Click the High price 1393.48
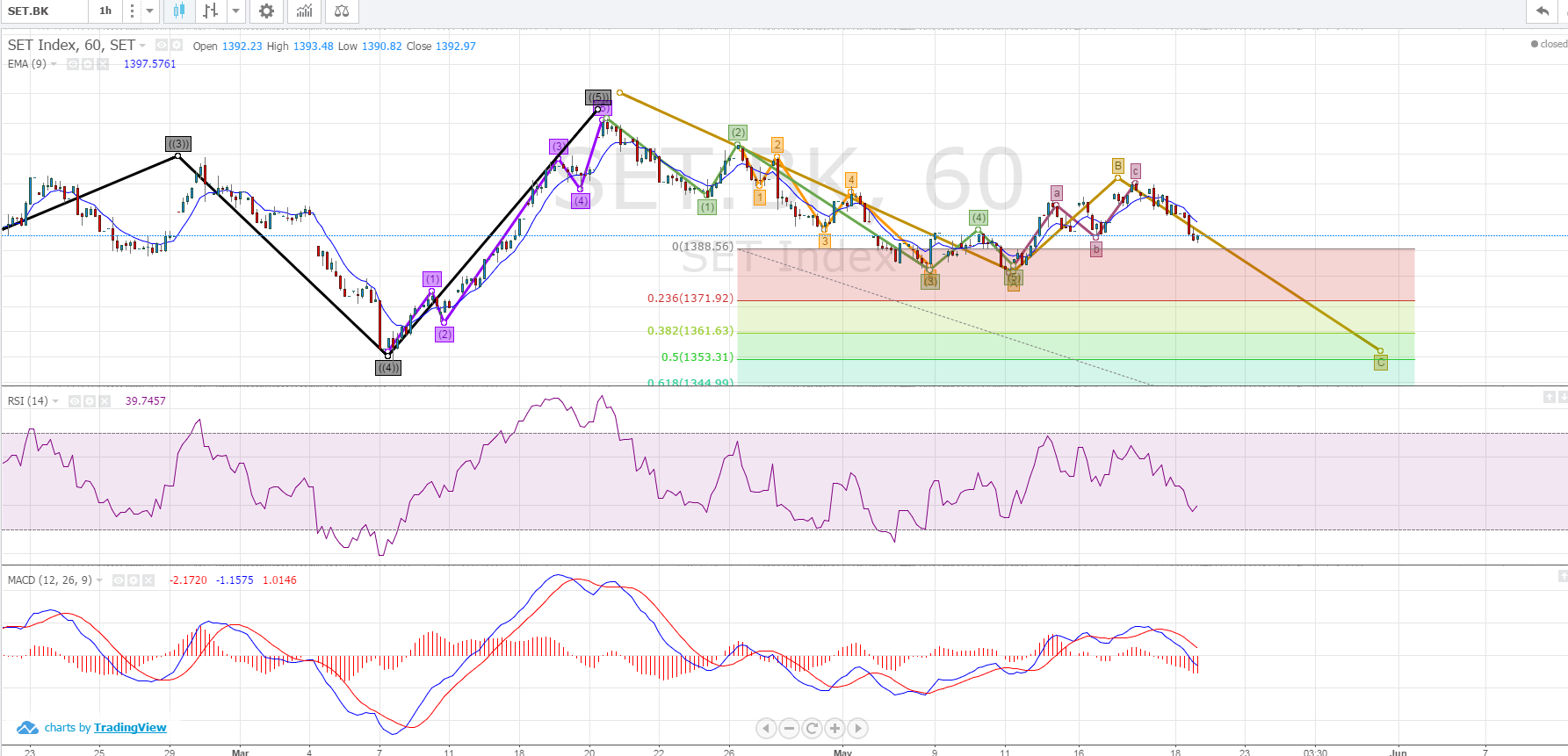The height and width of the screenshot is (756, 1568). tap(313, 47)
